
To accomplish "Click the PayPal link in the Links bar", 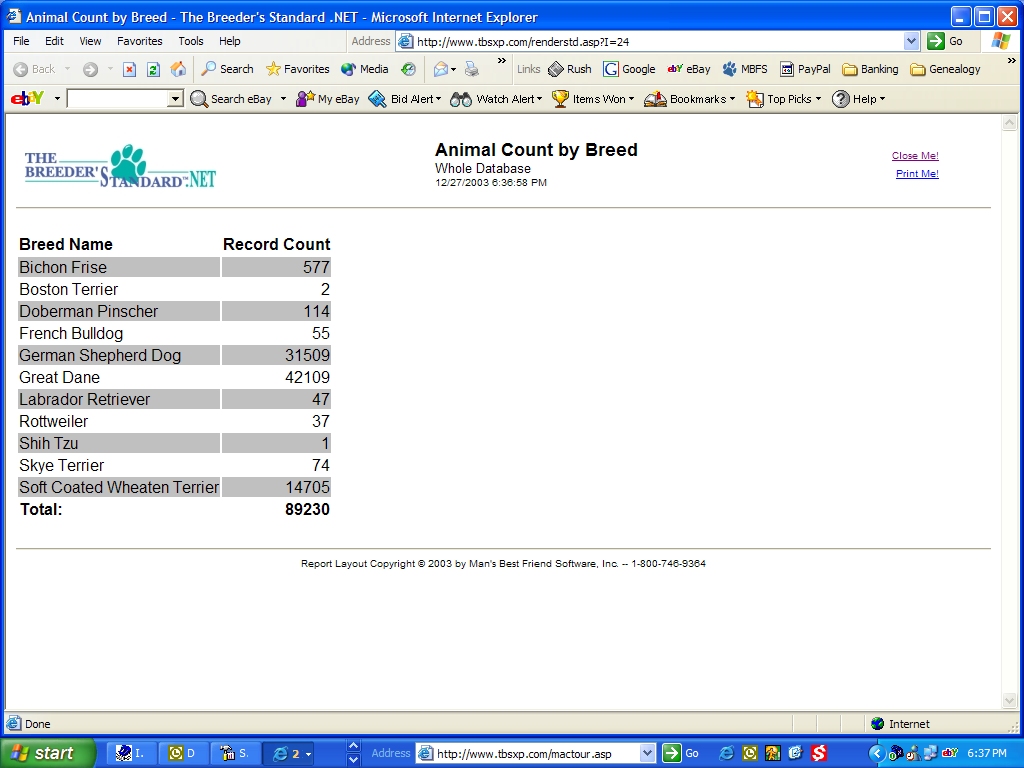I will pyautogui.click(x=805, y=69).
